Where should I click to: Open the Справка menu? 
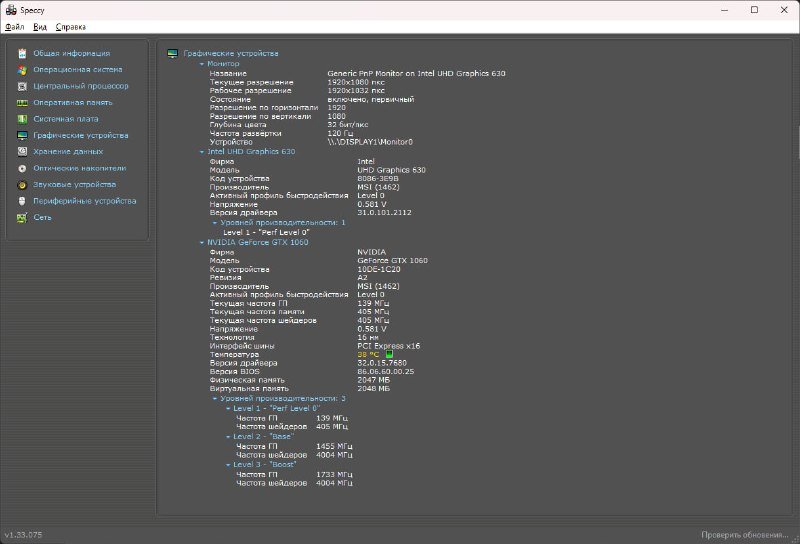tap(70, 27)
